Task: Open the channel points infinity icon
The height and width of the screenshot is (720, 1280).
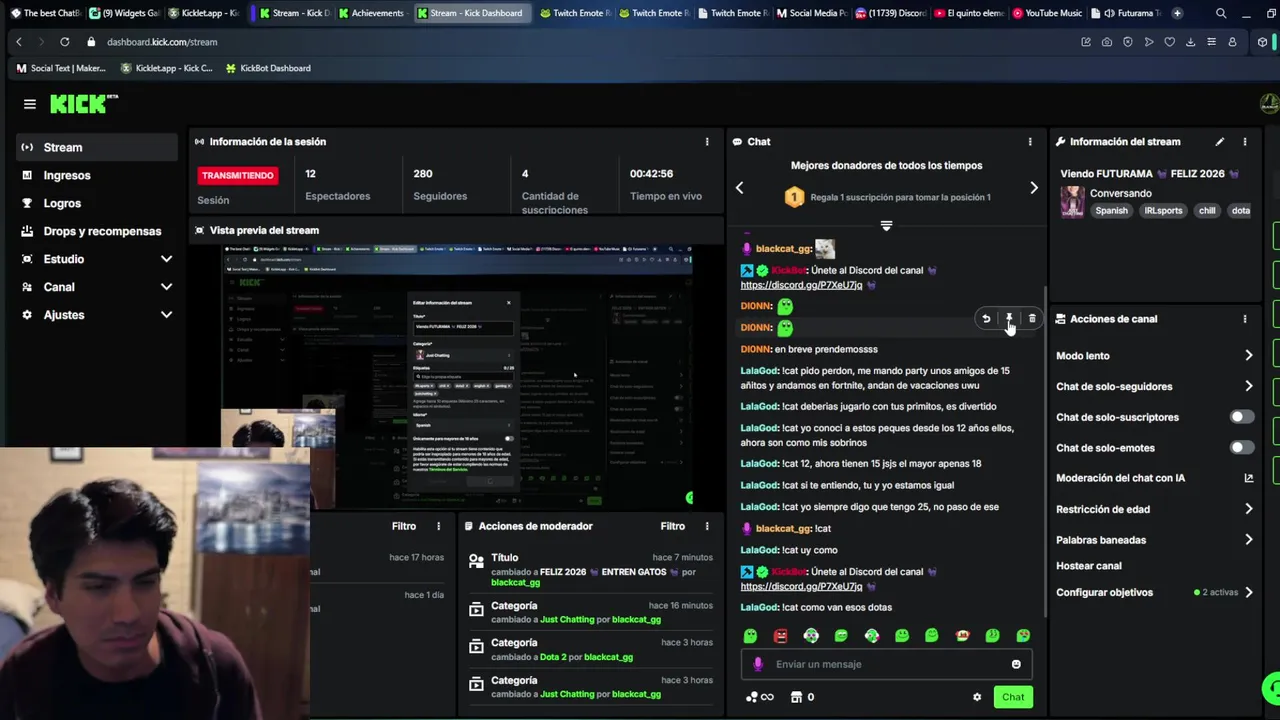Action: pos(760,697)
